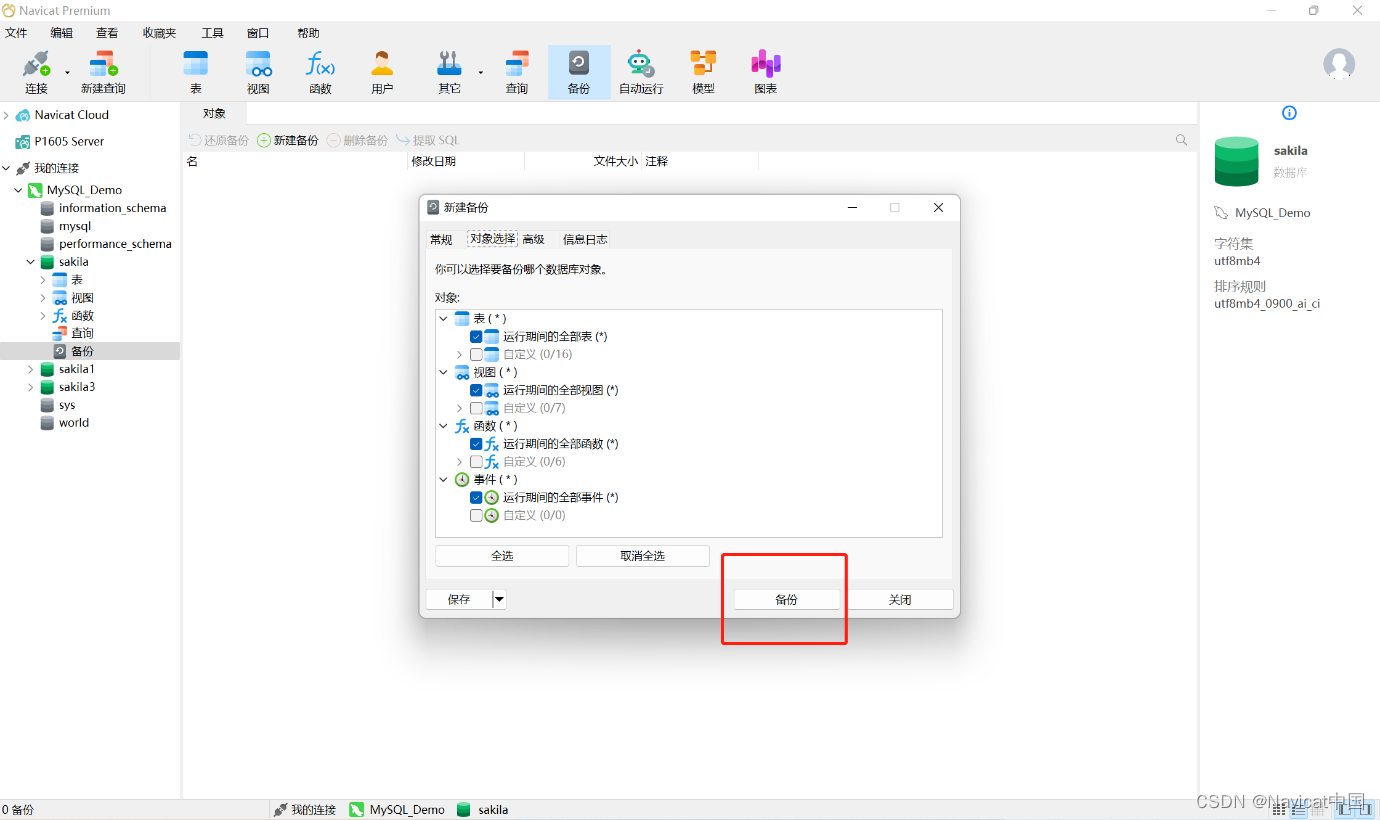Image resolution: width=1380 pixels, height=820 pixels.
Task: Expand the 自定义 (0/16) node in the dialog
Action: (460, 355)
